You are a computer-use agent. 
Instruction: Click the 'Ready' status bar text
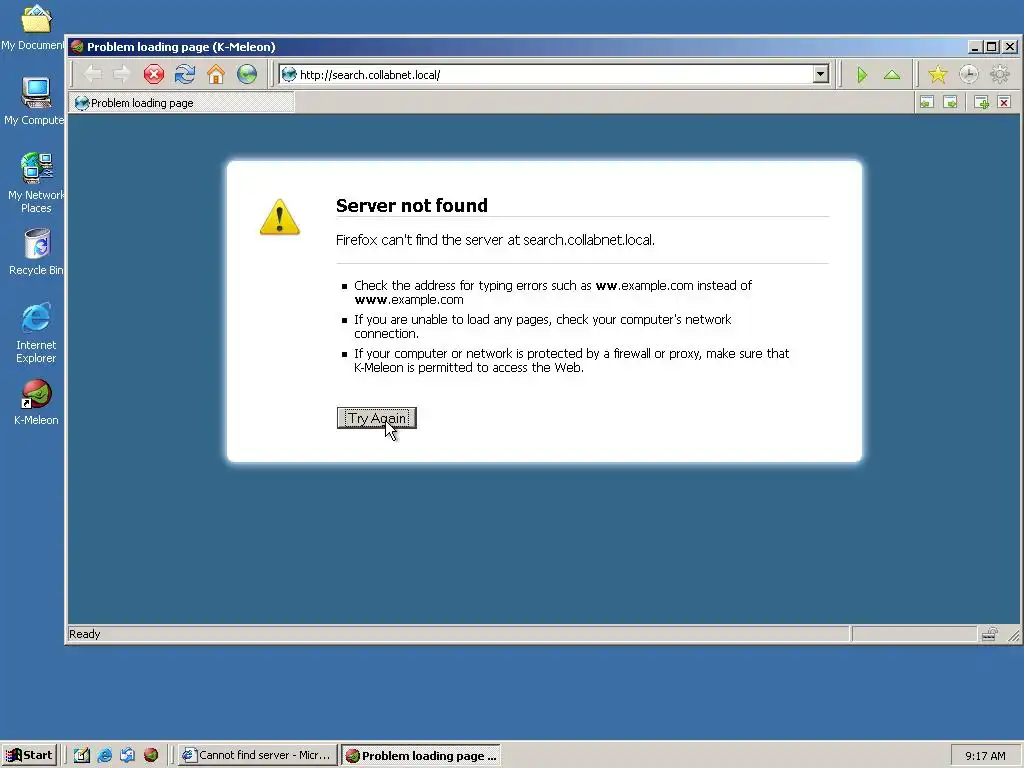click(85, 634)
